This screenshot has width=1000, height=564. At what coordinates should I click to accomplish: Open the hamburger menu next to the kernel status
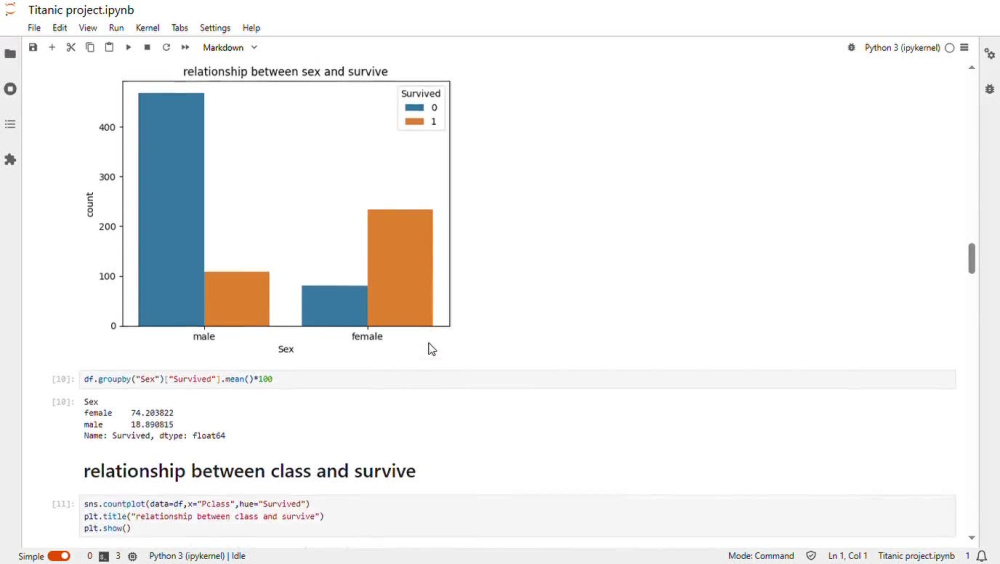(x=964, y=47)
